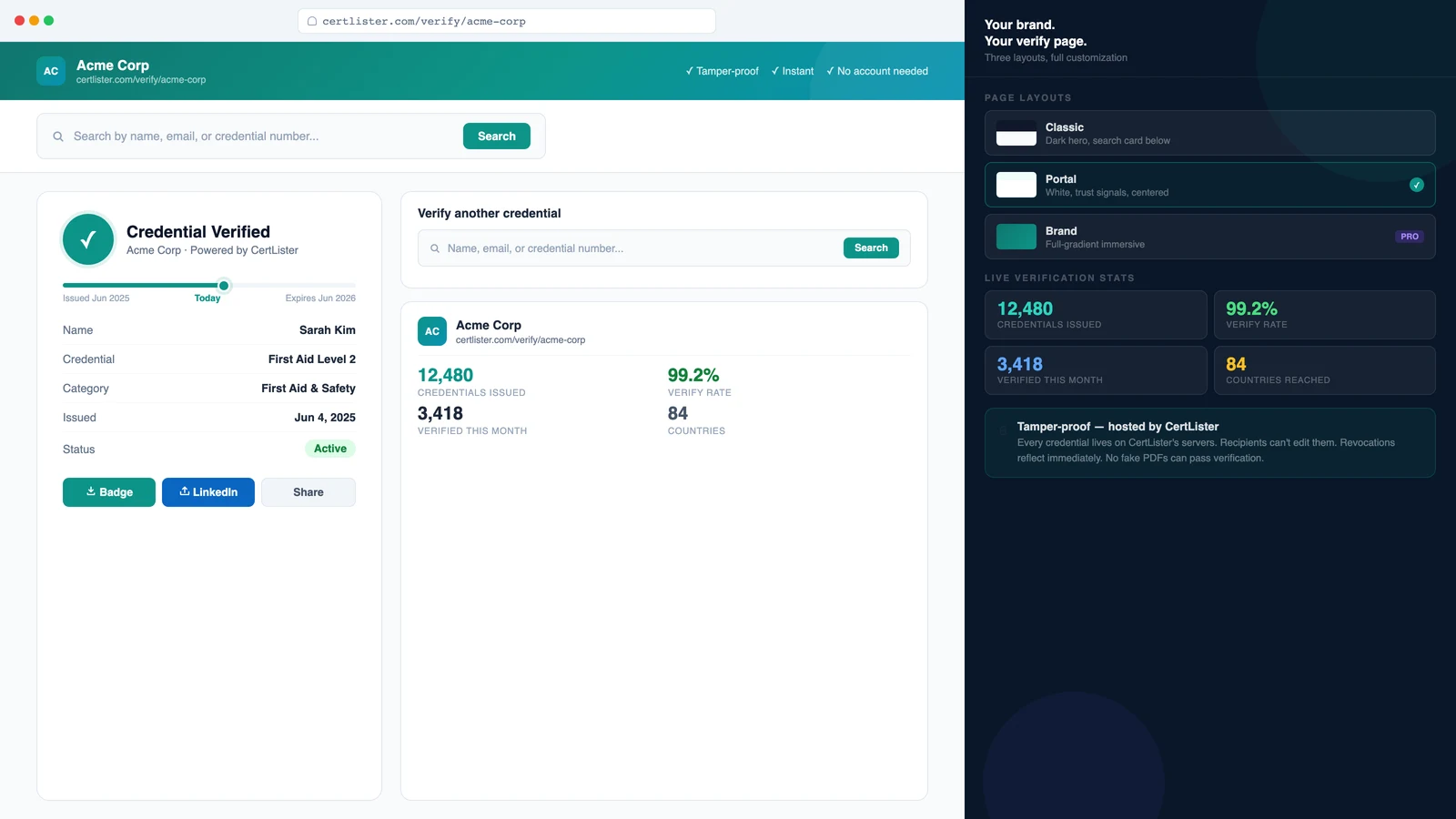Viewport: 1456px width, 819px height.
Task: Share the credential to LinkedIn
Action: pyautogui.click(x=208, y=492)
